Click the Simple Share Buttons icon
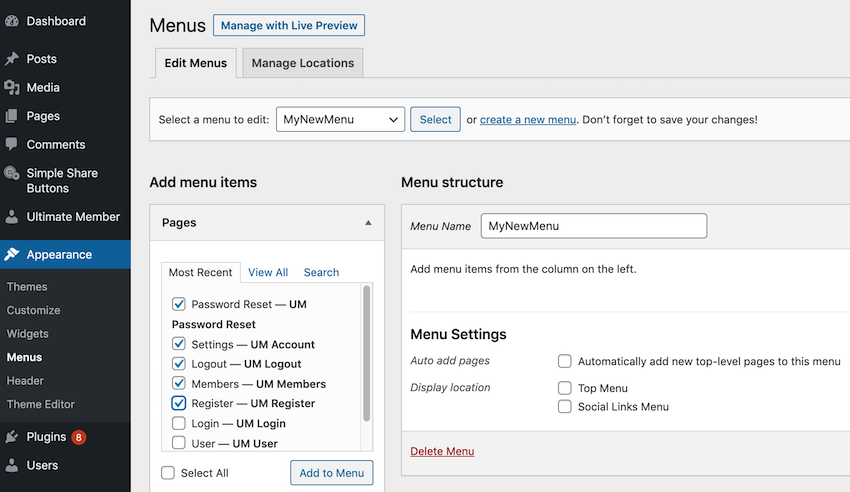850x492 pixels. pyautogui.click(x=11, y=173)
